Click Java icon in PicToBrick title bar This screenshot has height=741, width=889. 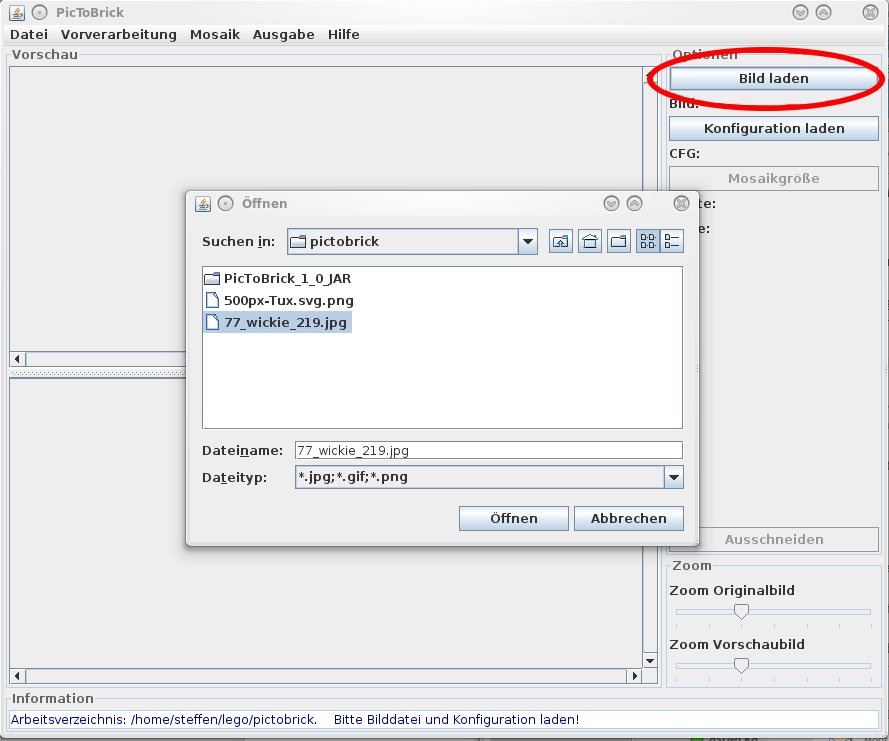pyautogui.click(x=16, y=12)
